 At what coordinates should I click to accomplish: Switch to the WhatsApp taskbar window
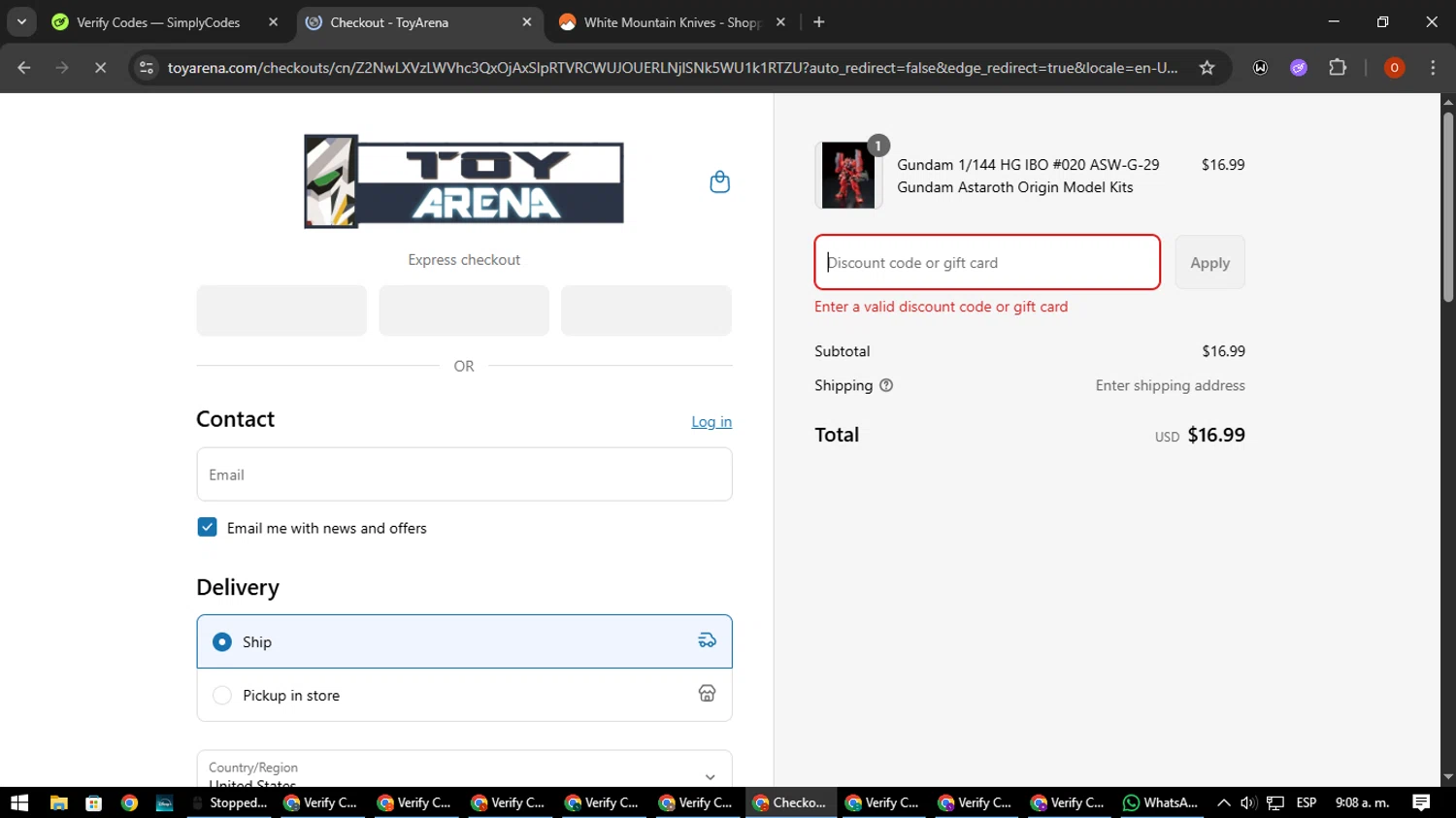[1160, 802]
